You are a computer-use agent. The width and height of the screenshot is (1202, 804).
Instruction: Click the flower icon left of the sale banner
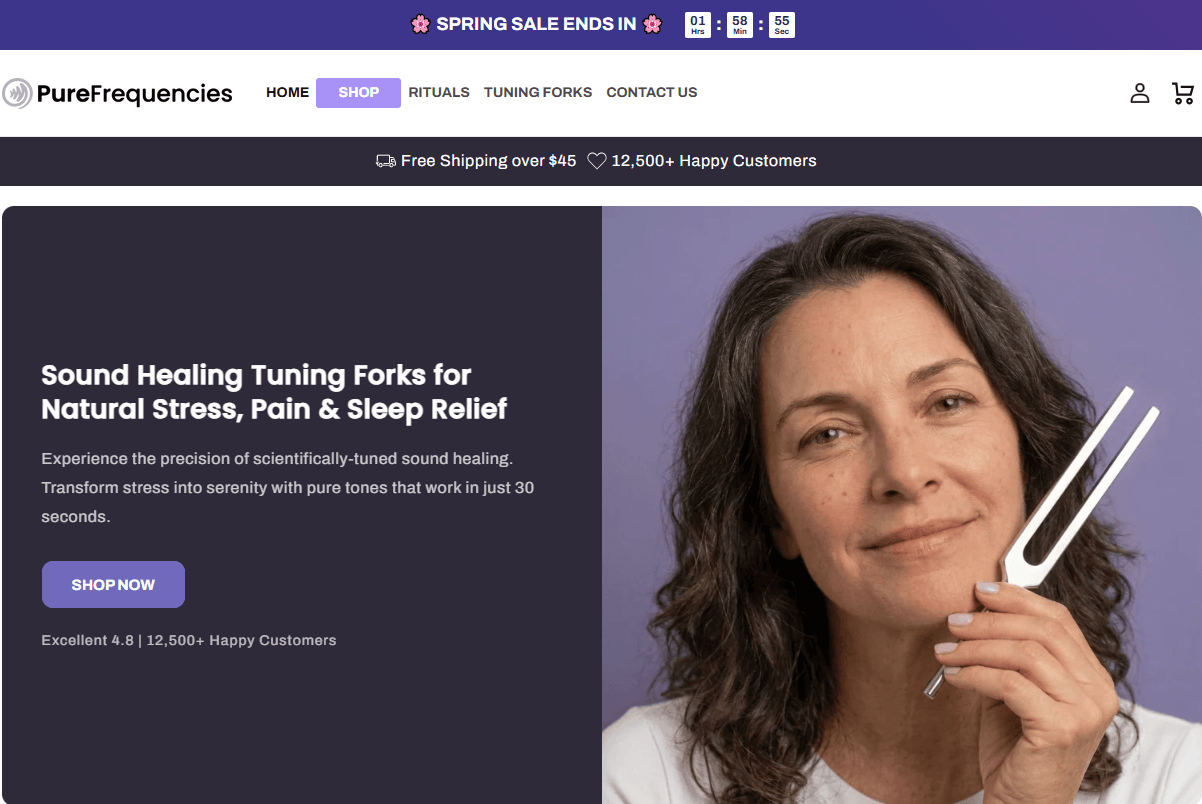(419, 23)
